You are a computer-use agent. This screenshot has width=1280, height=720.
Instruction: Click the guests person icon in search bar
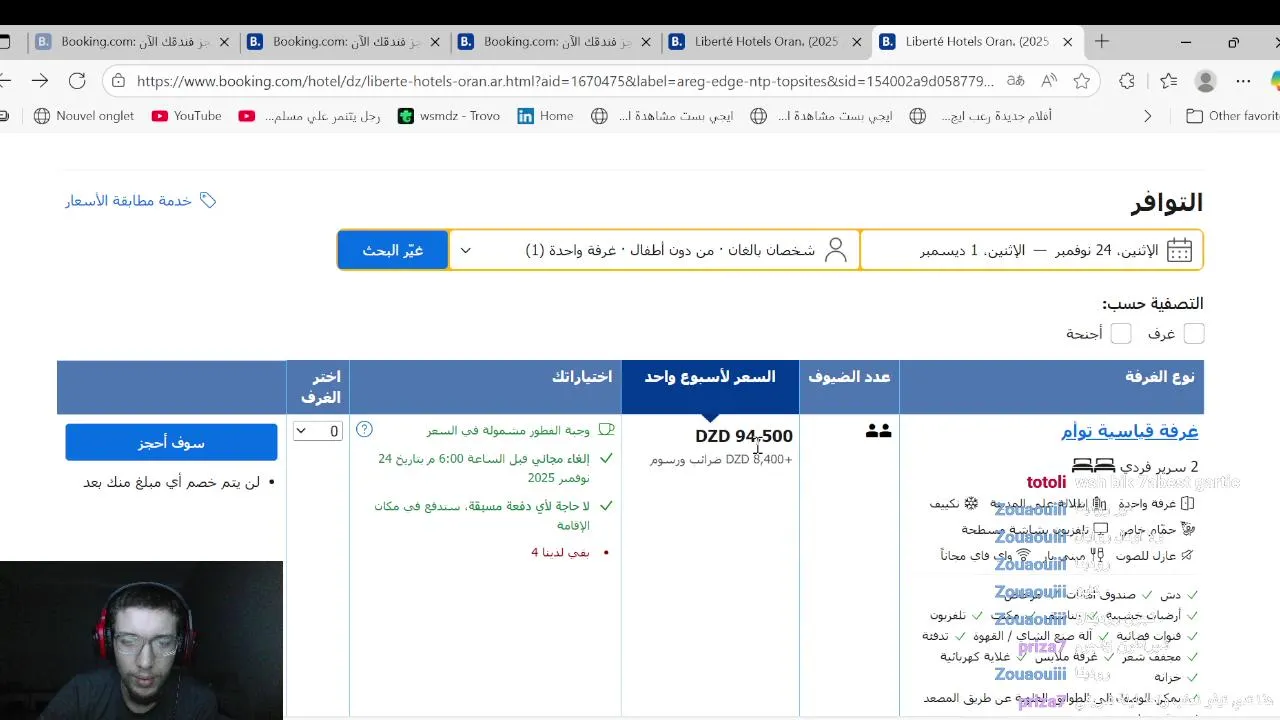[836, 250]
